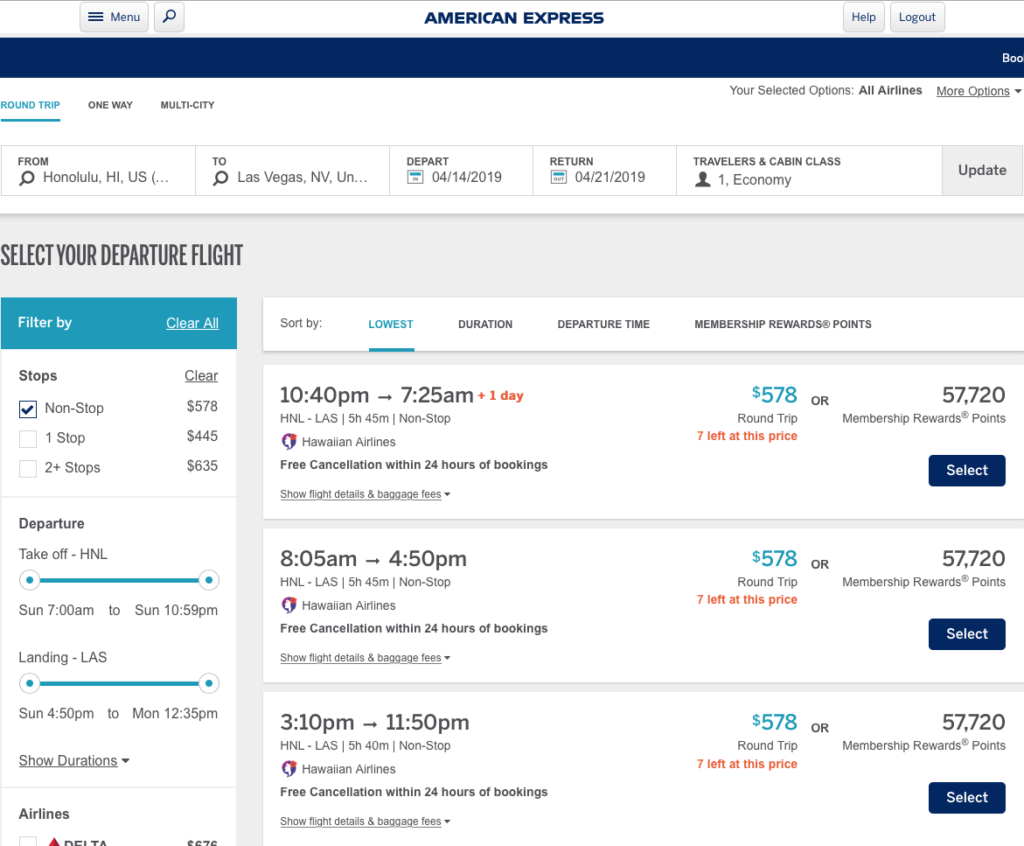Click the Landing LAS left slider handle
Screen dimensions: 1024x846
pos(29,683)
